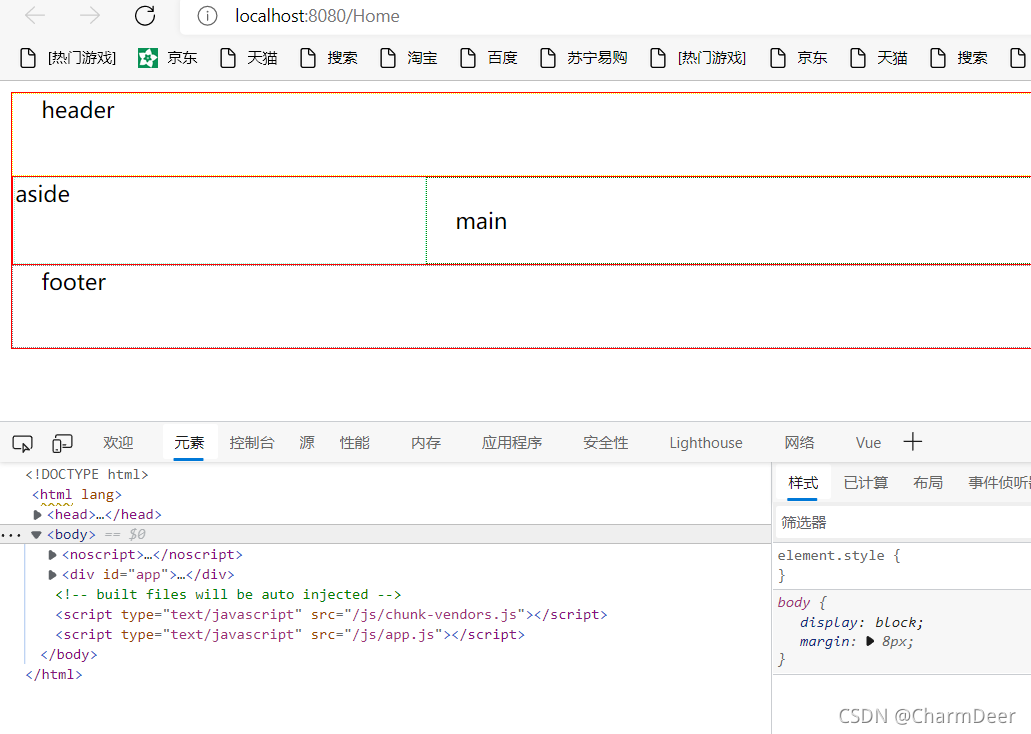Switch to the 源 DevTools tab
1031x734 pixels.
pos(307,443)
